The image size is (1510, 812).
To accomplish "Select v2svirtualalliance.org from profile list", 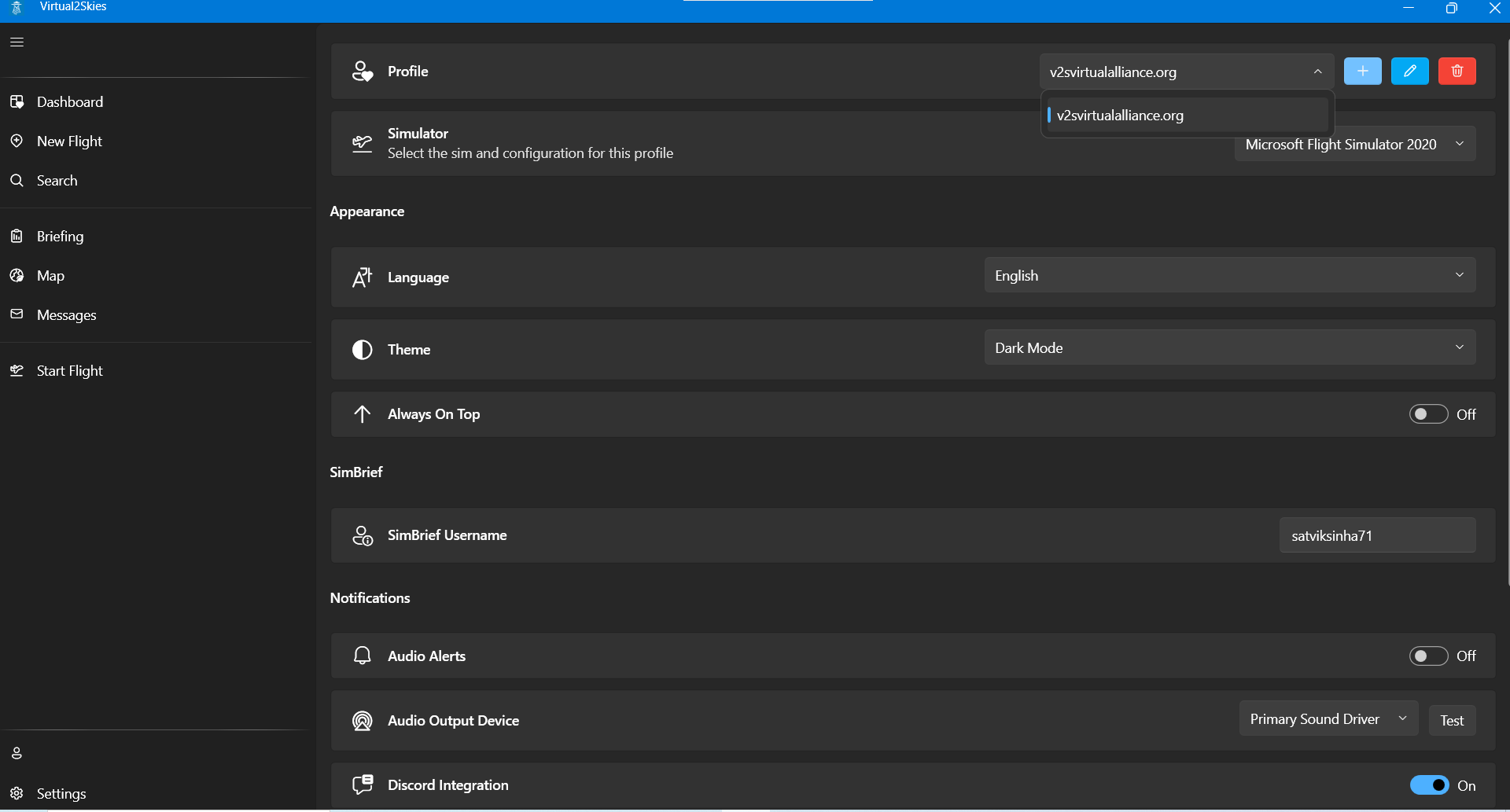I will click(x=1188, y=116).
